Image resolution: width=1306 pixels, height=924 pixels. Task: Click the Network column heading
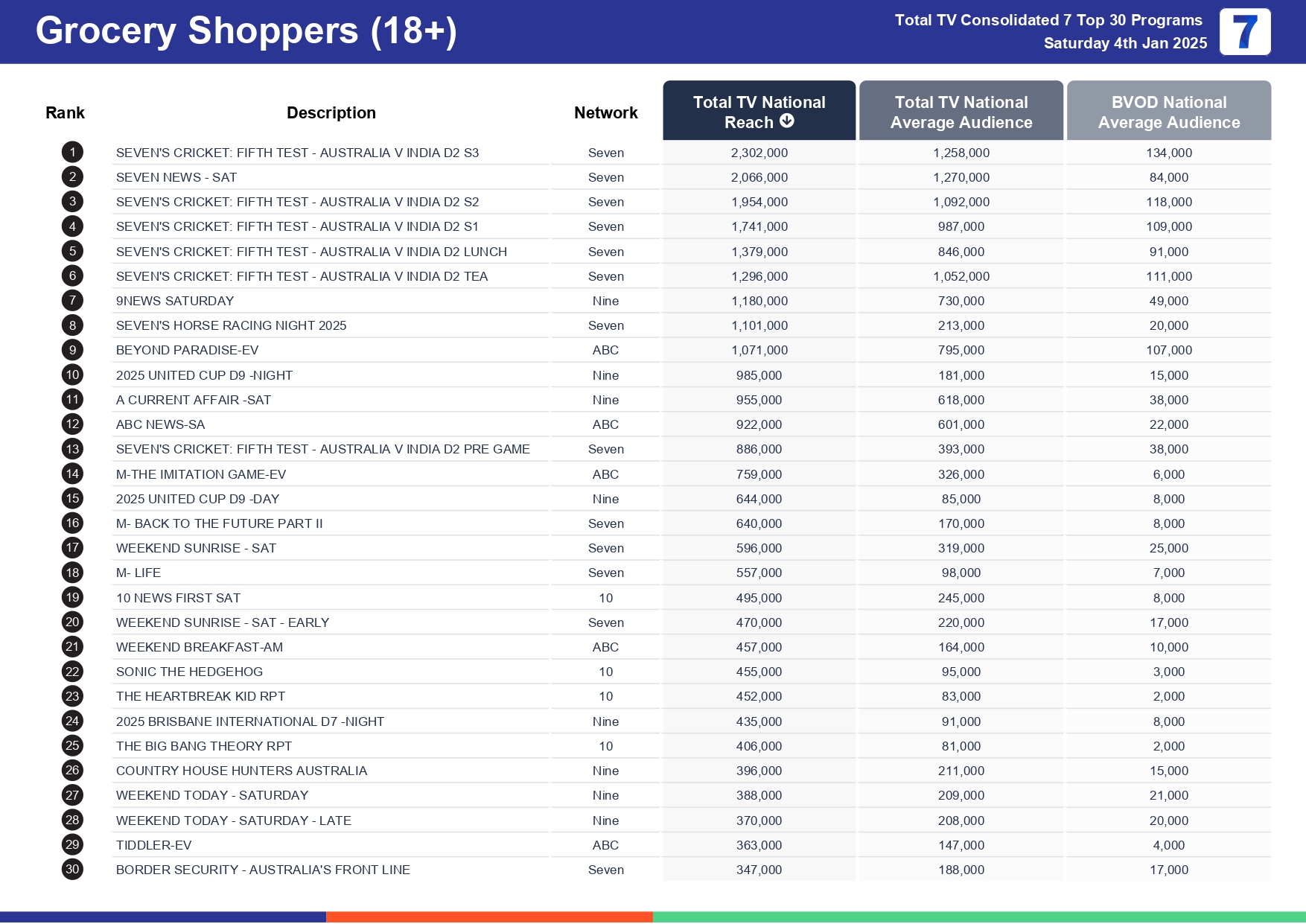point(605,113)
